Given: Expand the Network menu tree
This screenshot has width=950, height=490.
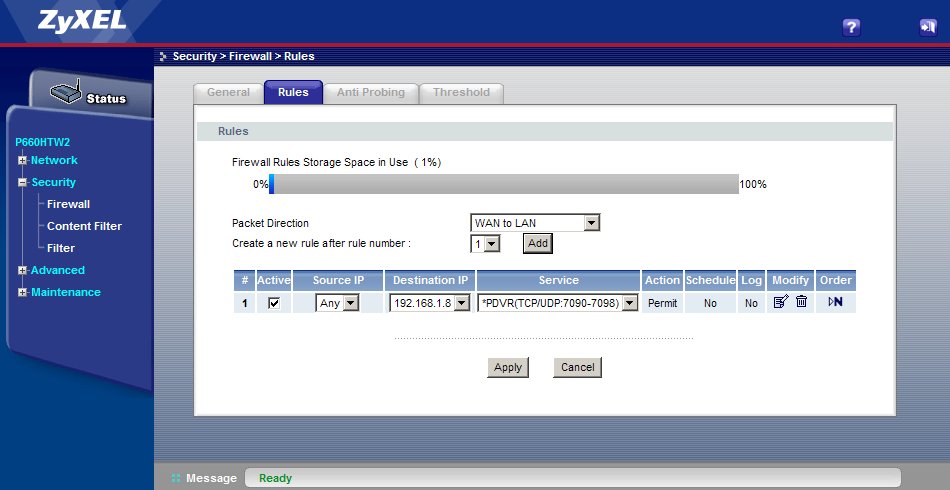Looking at the screenshot, I should tap(22, 161).
